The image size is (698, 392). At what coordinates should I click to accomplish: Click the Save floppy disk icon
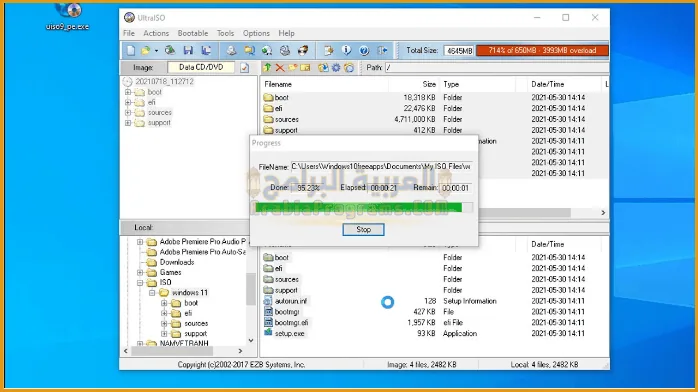click(188, 50)
